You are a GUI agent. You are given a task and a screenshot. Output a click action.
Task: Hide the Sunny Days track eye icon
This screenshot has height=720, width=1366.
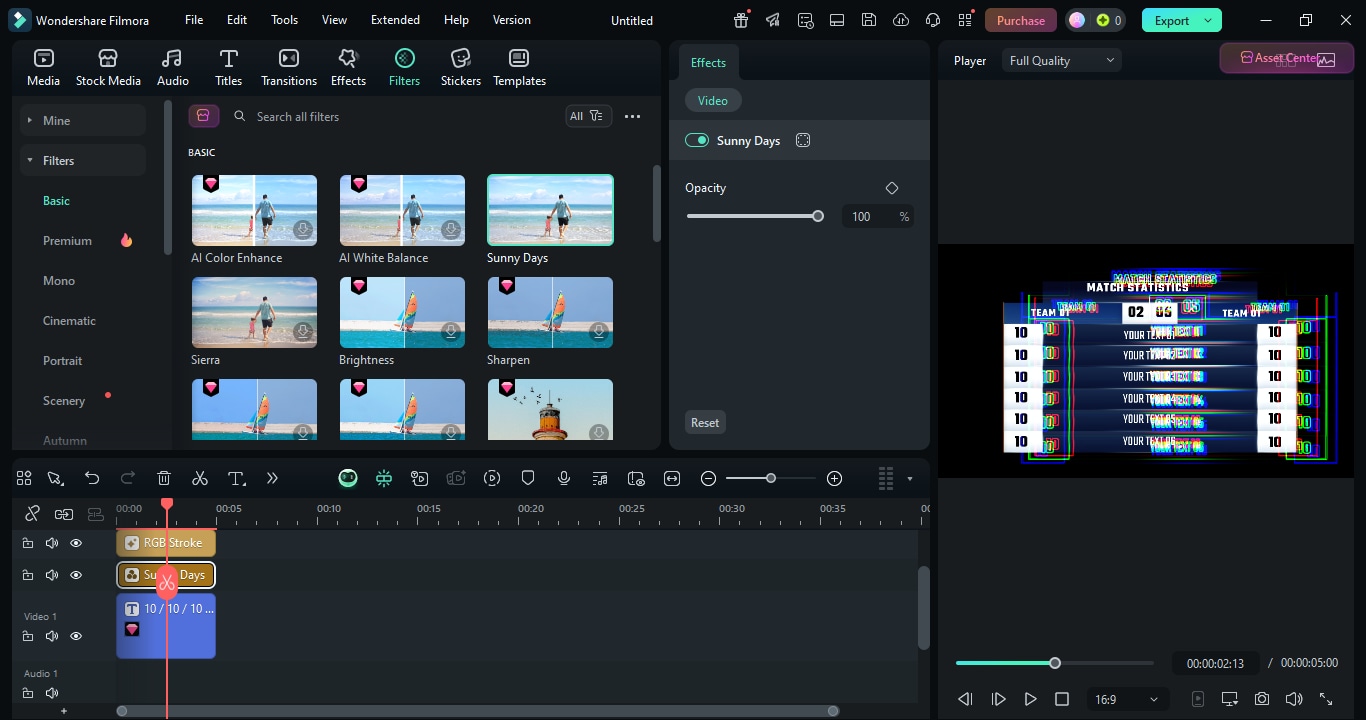point(76,575)
